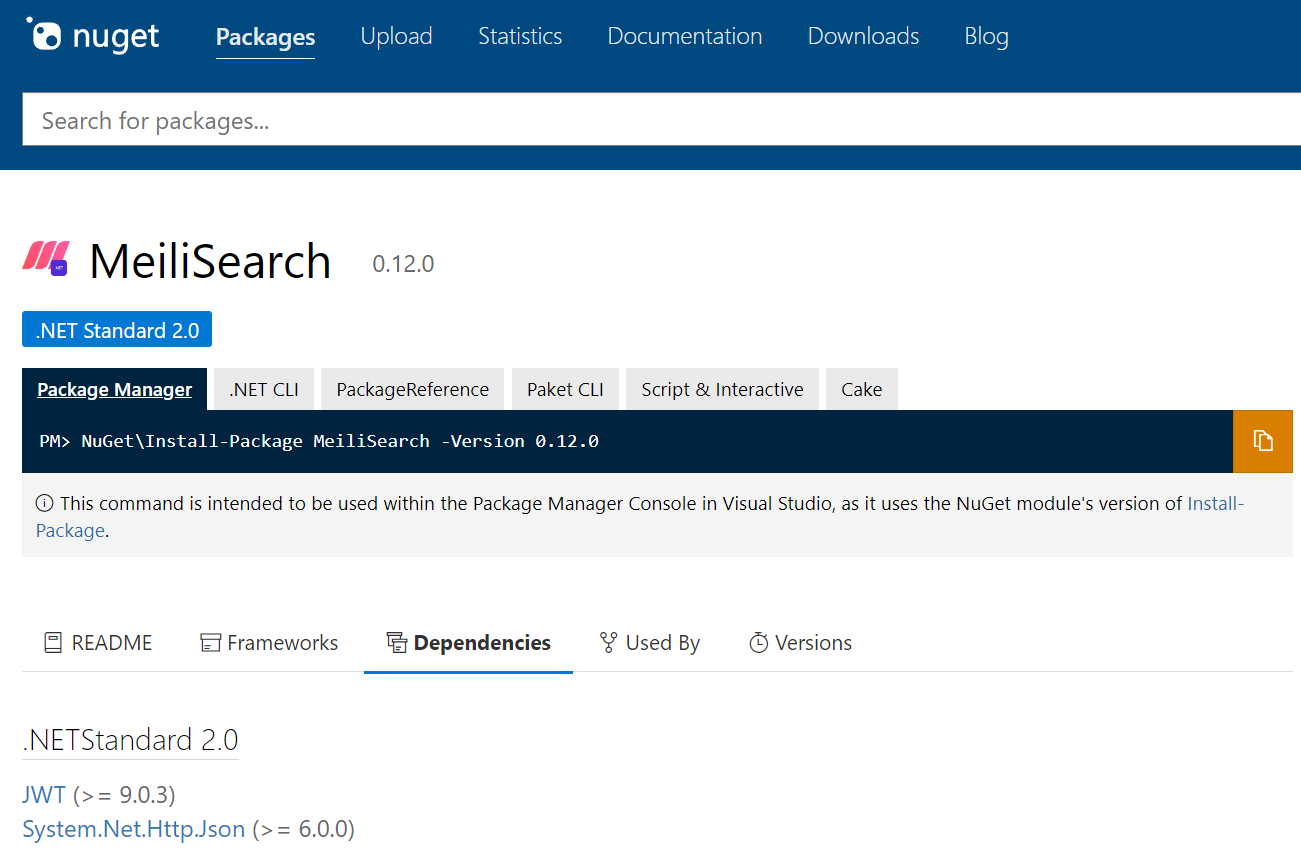The image size is (1301, 866).
Task: Navigate to Downloads in the header
Action: point(863,36)
